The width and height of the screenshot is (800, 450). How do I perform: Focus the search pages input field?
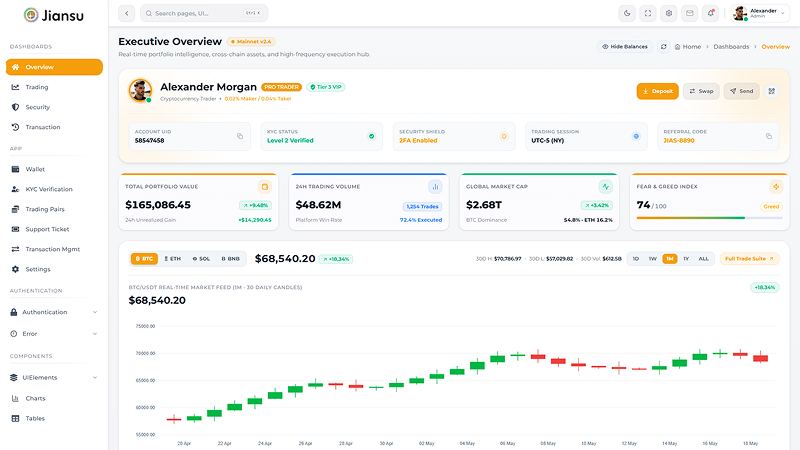click(x=204, y=13)
